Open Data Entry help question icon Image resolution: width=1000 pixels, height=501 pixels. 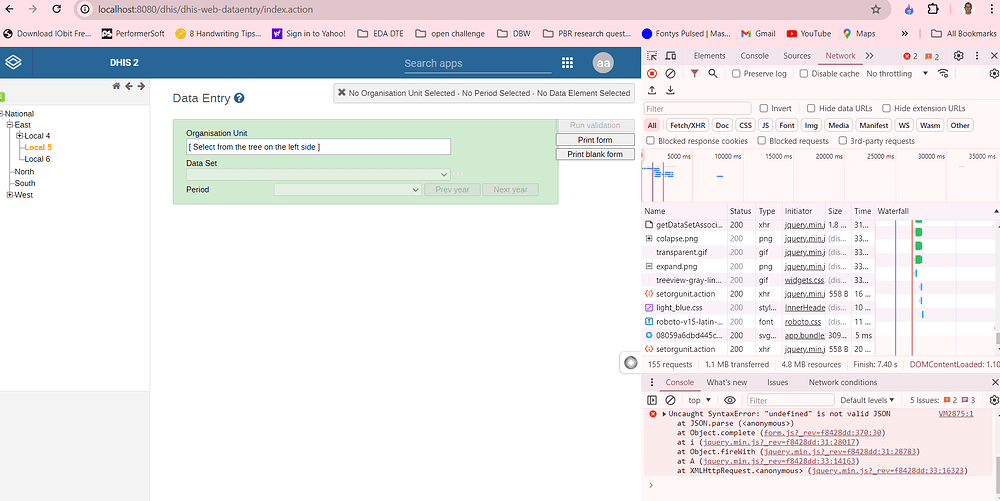point(239,98)
